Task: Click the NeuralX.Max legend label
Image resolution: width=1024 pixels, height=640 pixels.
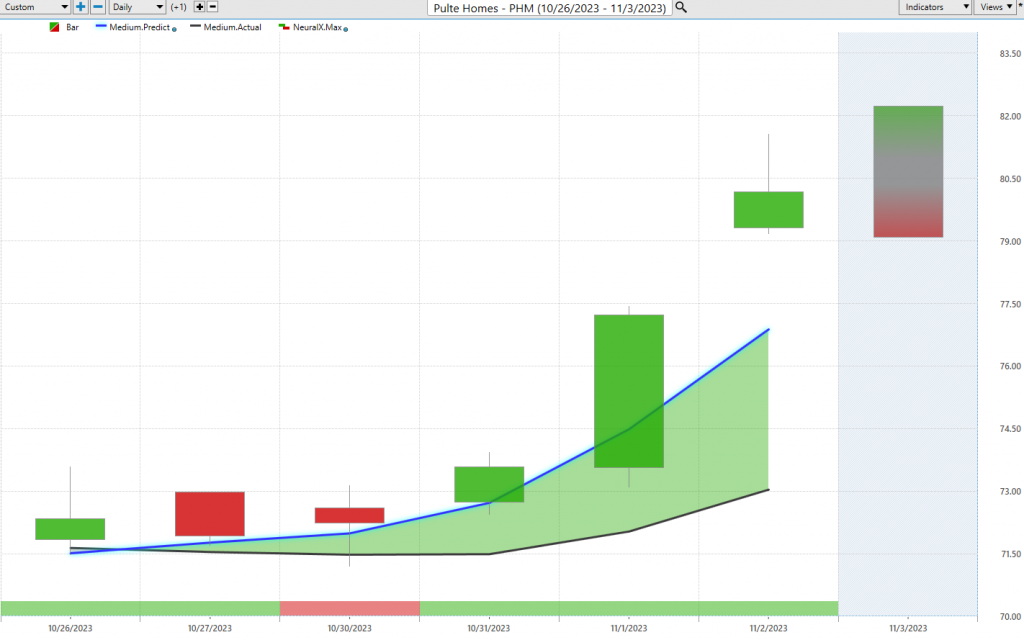Action: 317,27
